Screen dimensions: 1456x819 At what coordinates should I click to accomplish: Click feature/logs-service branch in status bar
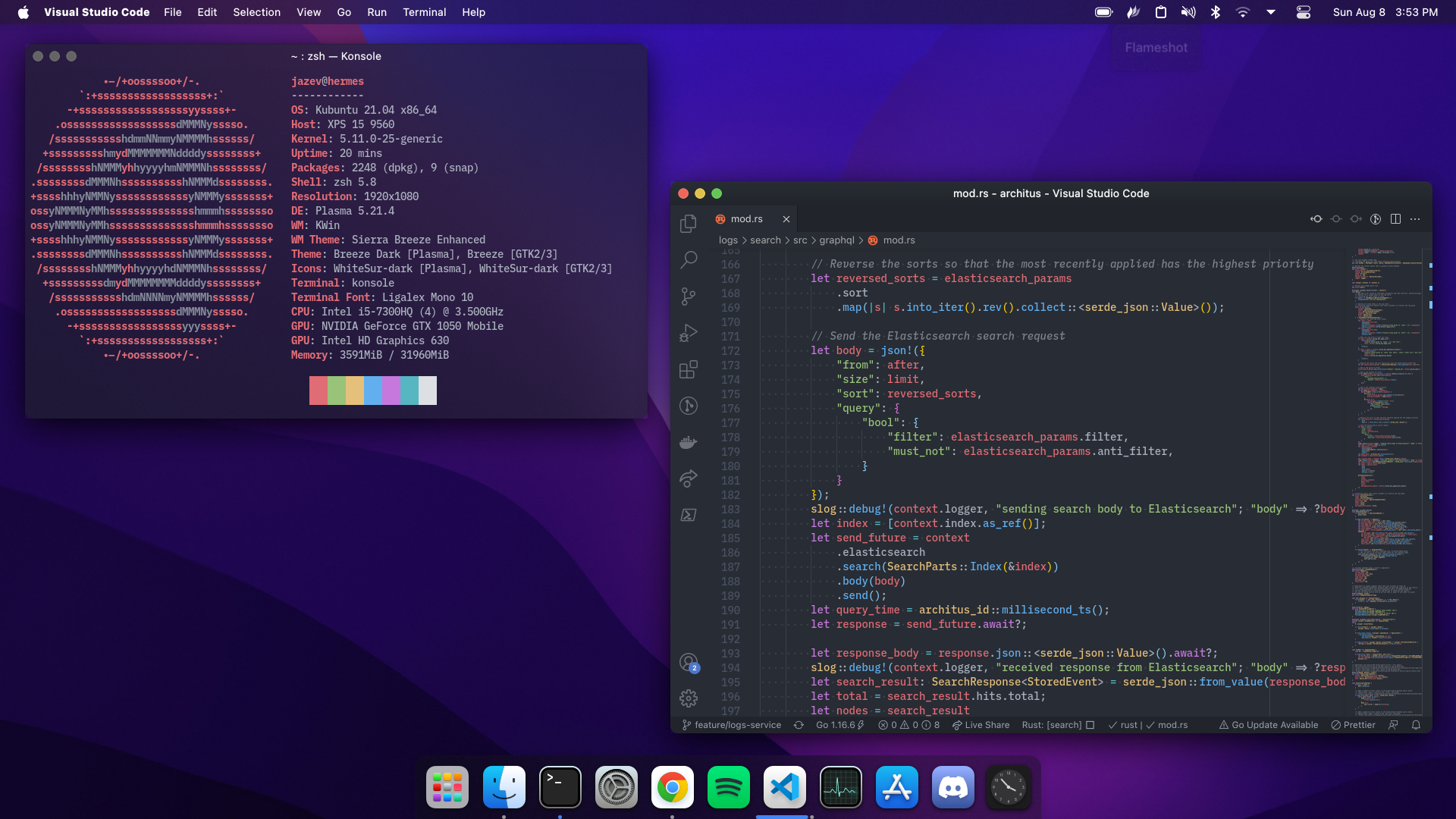click(x=732, y=725)
